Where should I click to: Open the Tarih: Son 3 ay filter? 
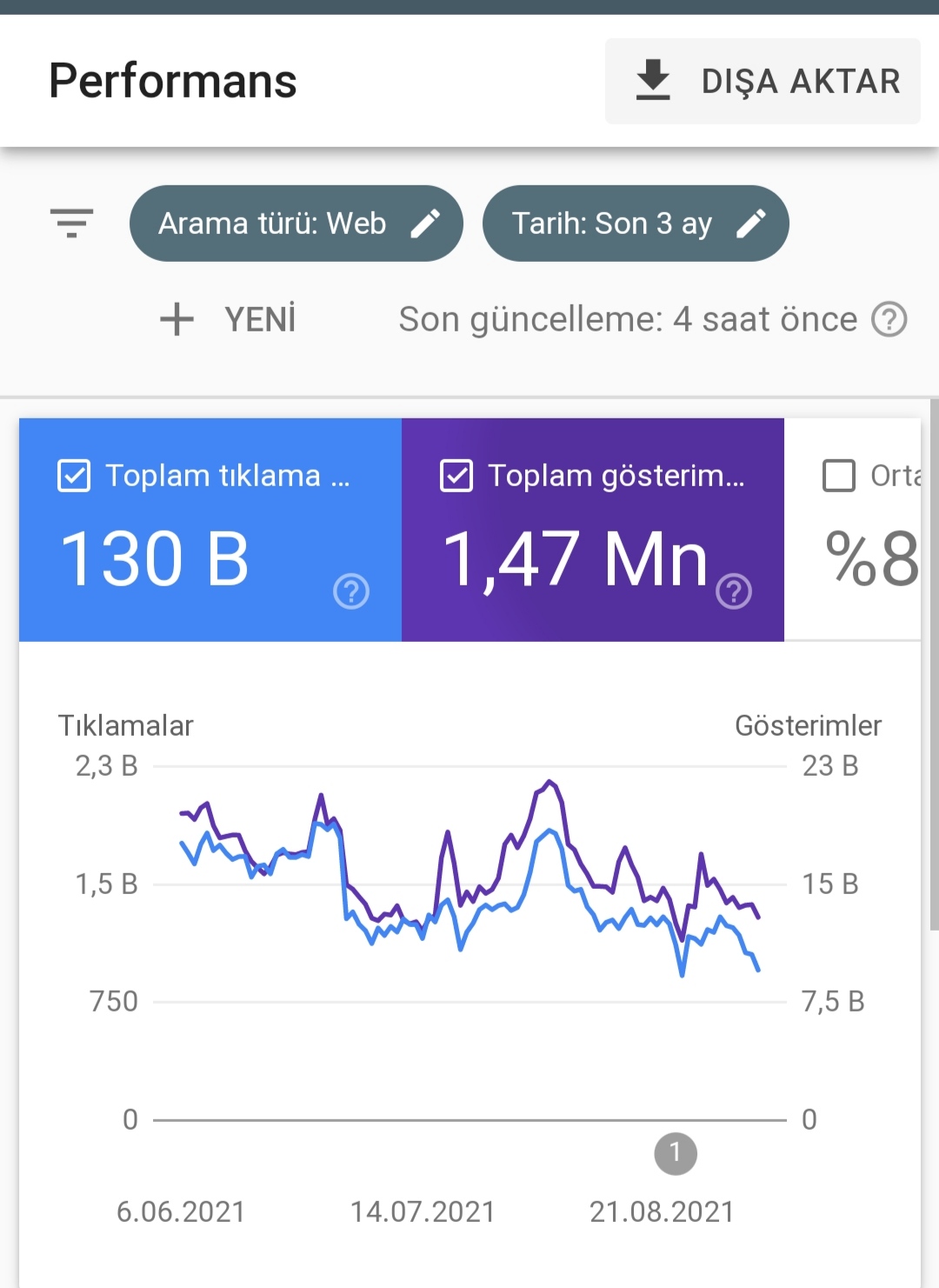(636, 224)
